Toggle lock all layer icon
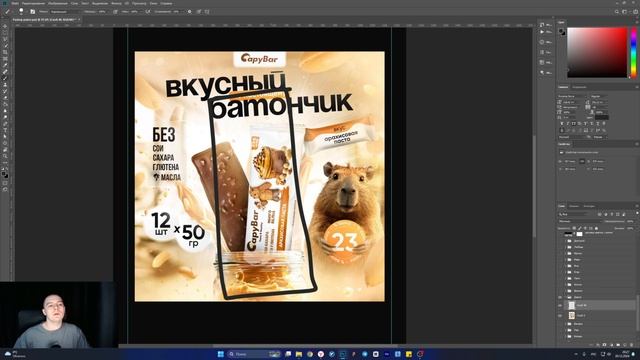Screen dimensions: 640x360 pyautogui.click(x=596, y=228)
